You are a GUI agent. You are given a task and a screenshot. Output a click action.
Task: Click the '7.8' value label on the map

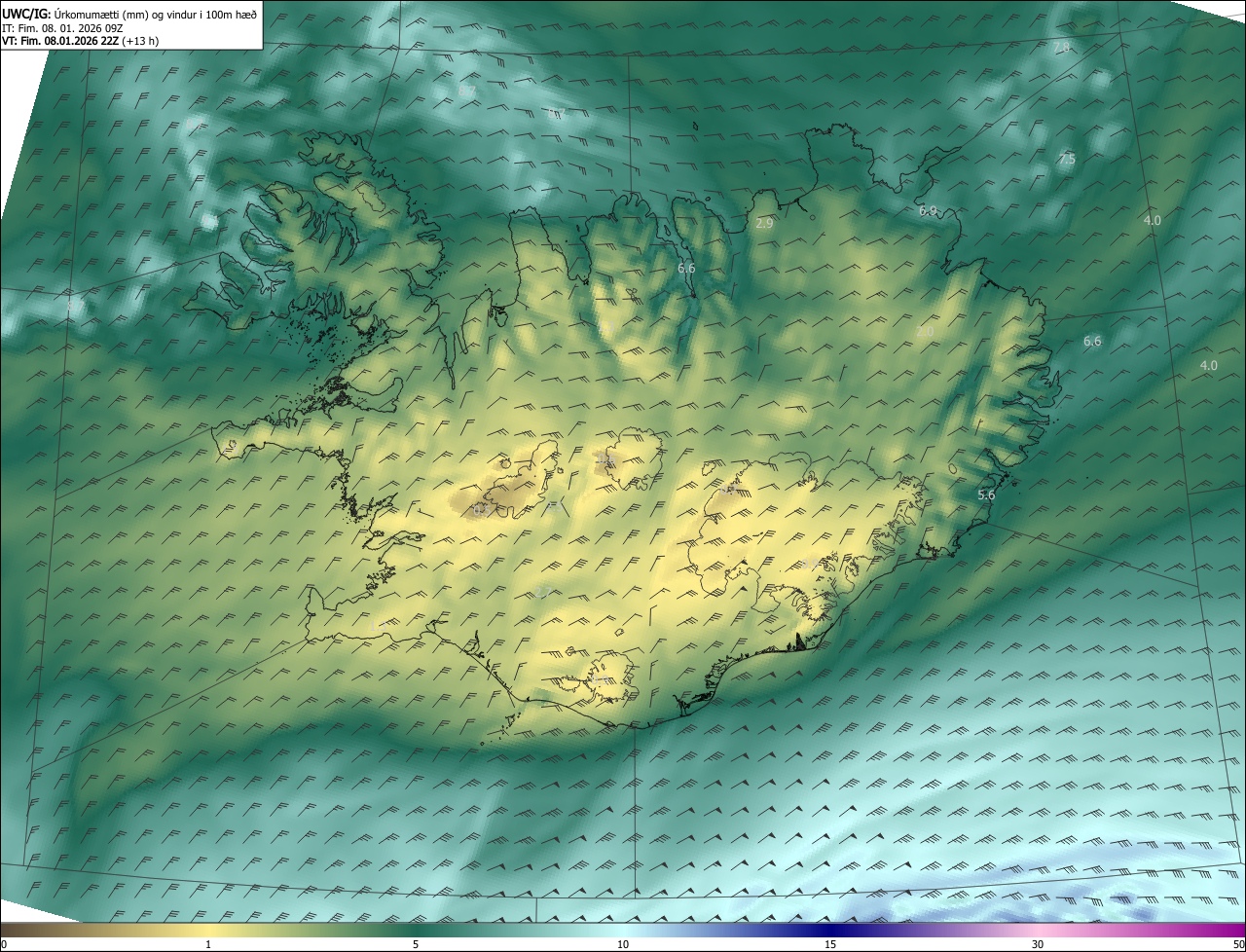(1061, 47)
